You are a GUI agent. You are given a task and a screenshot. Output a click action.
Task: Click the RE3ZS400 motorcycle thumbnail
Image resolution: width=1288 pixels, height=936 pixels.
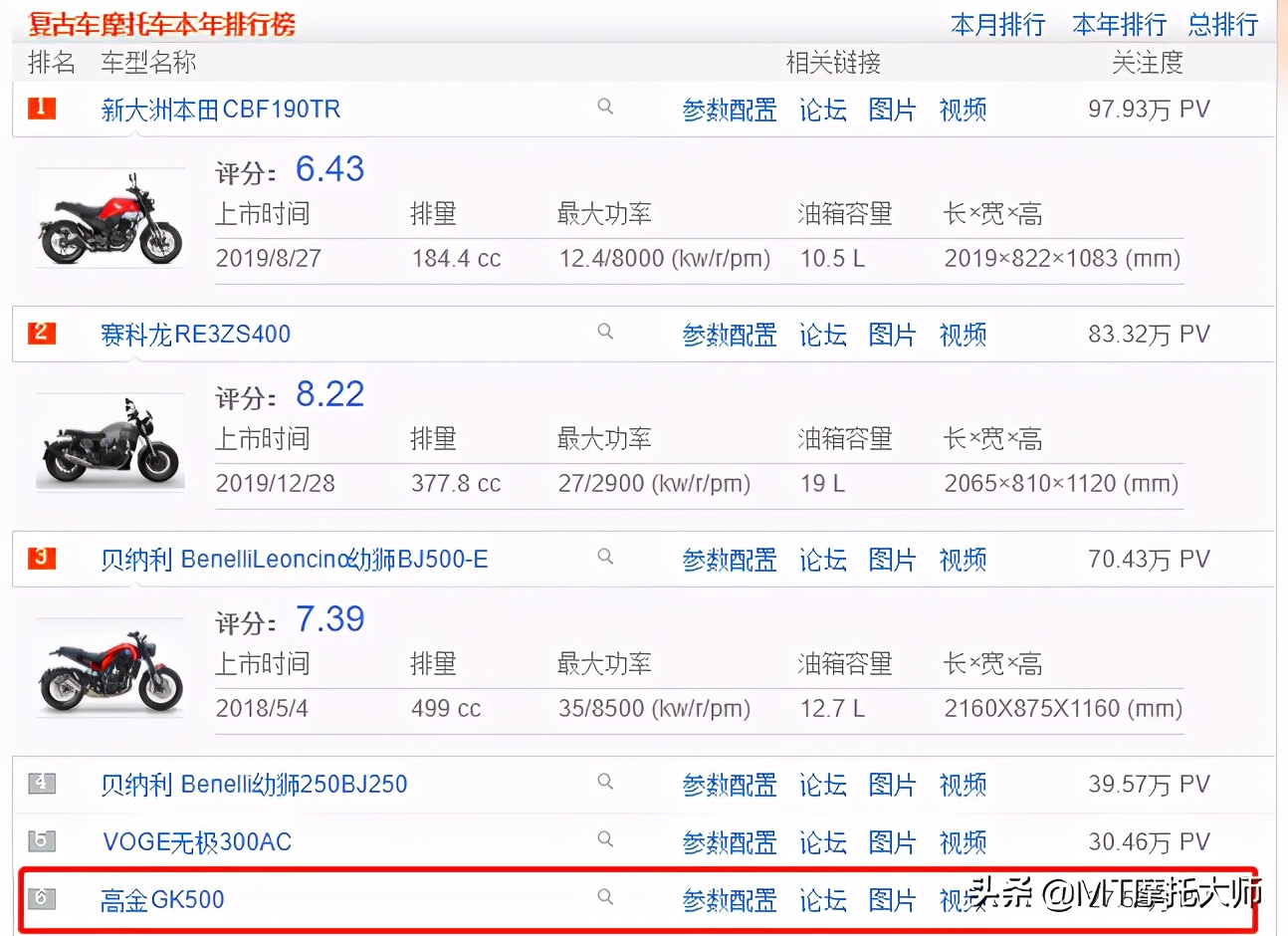tap(110, 442)
